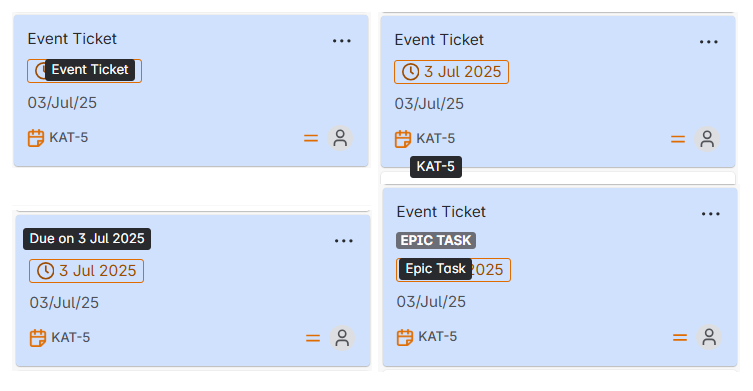Click the top-right card's assignee avatar
This screenshot has height=391, width=753.
click(707, 139)
